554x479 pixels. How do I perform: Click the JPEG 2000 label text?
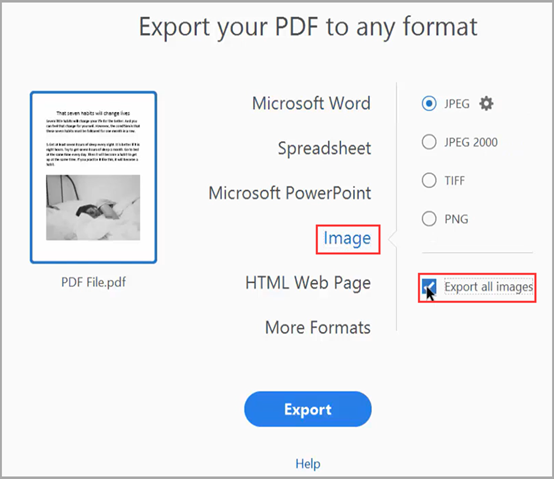pos(471,142)
